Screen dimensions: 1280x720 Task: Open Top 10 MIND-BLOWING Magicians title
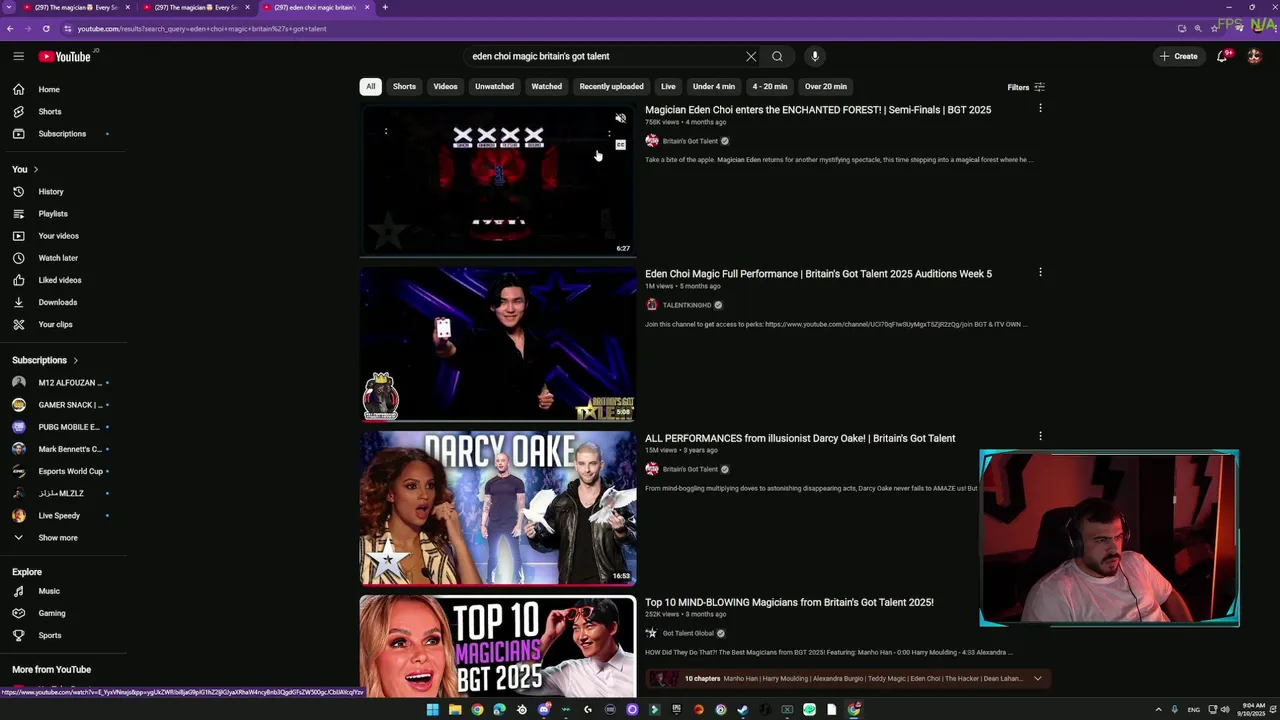click(789, 602)
